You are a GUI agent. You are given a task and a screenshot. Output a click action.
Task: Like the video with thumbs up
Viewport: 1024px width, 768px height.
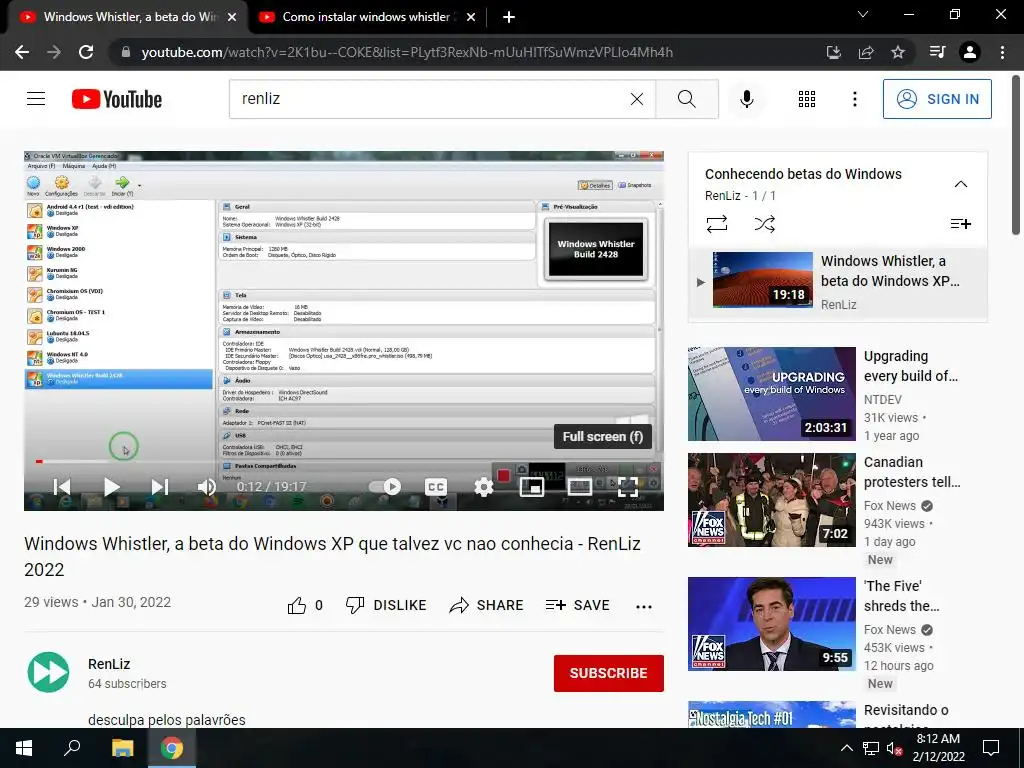296,605
